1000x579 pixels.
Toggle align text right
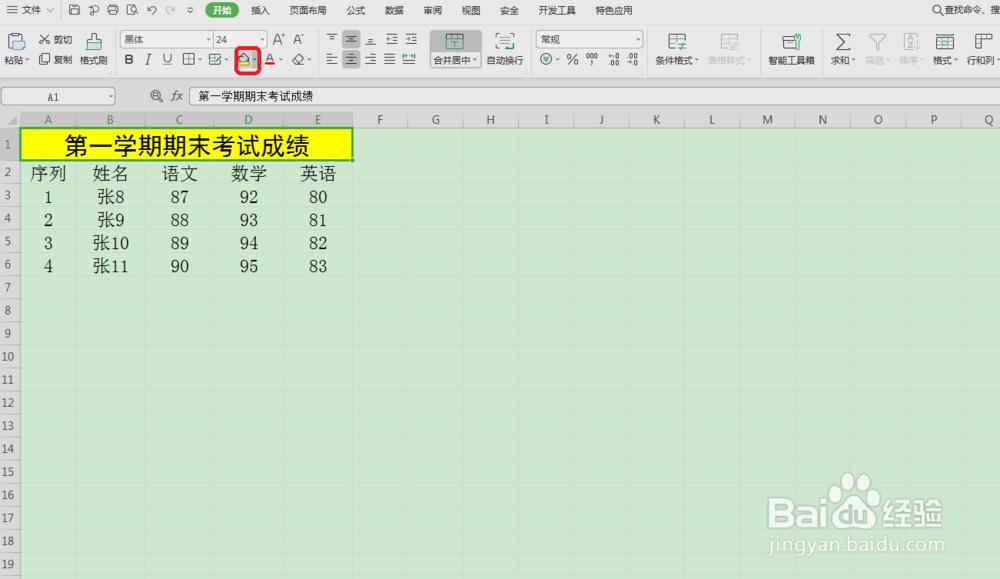(x=371, y=59)
